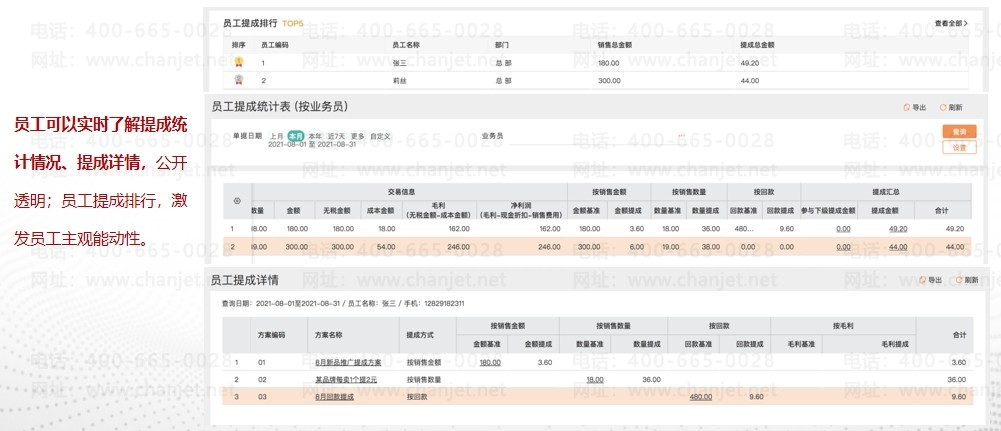Open the 8月新品推广提成方案 plan link

tap(348, 362)
